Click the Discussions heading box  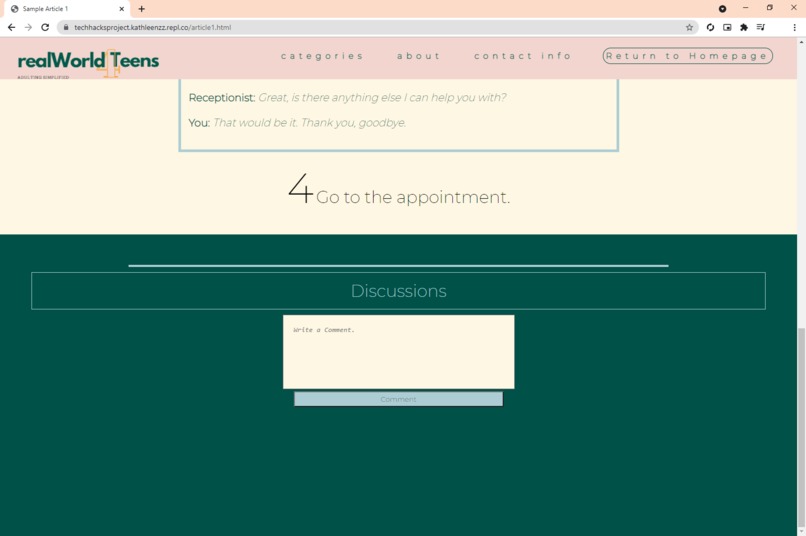398,291
